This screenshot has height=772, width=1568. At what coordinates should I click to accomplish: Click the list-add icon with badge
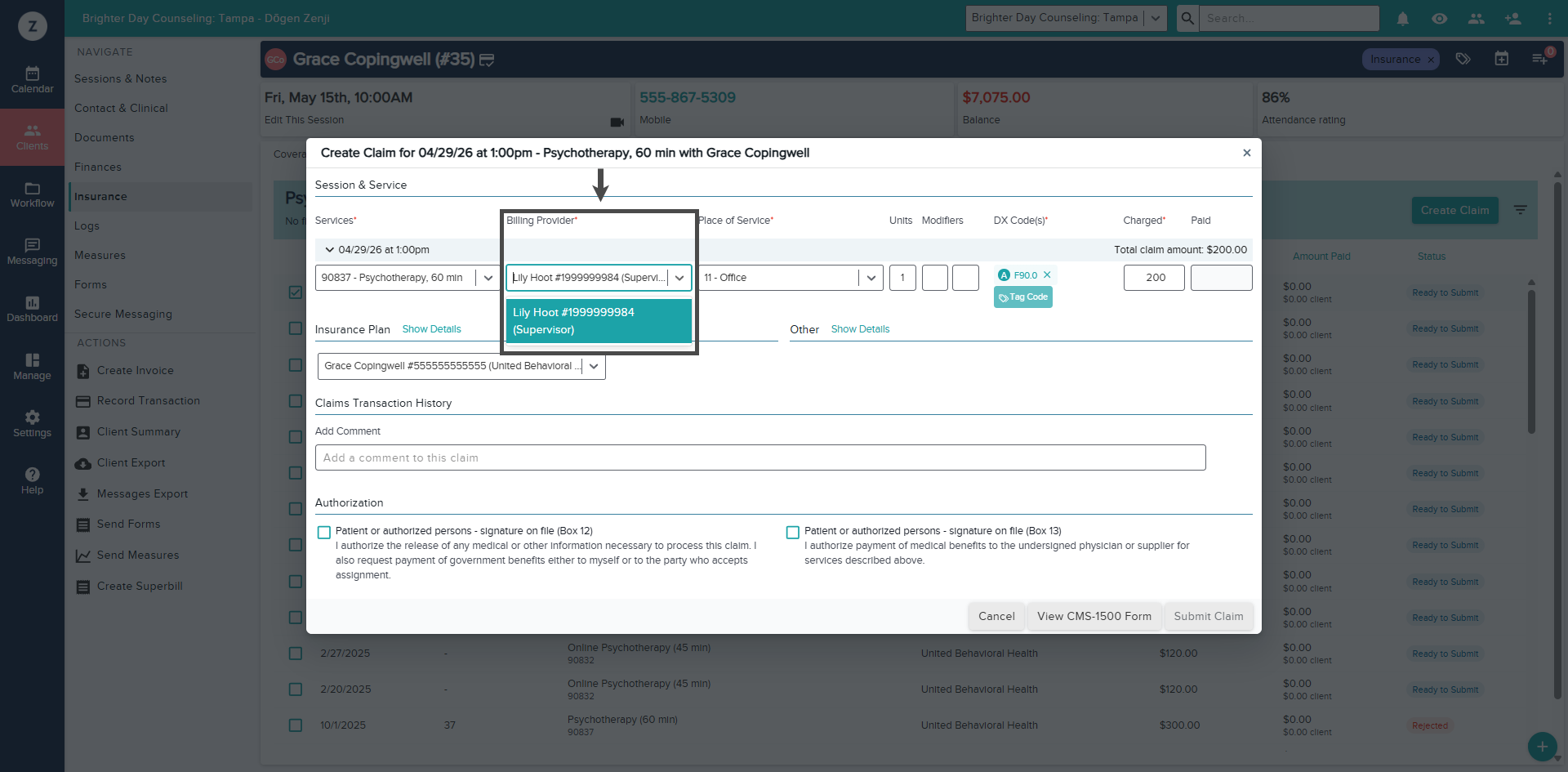(1540, 58)
